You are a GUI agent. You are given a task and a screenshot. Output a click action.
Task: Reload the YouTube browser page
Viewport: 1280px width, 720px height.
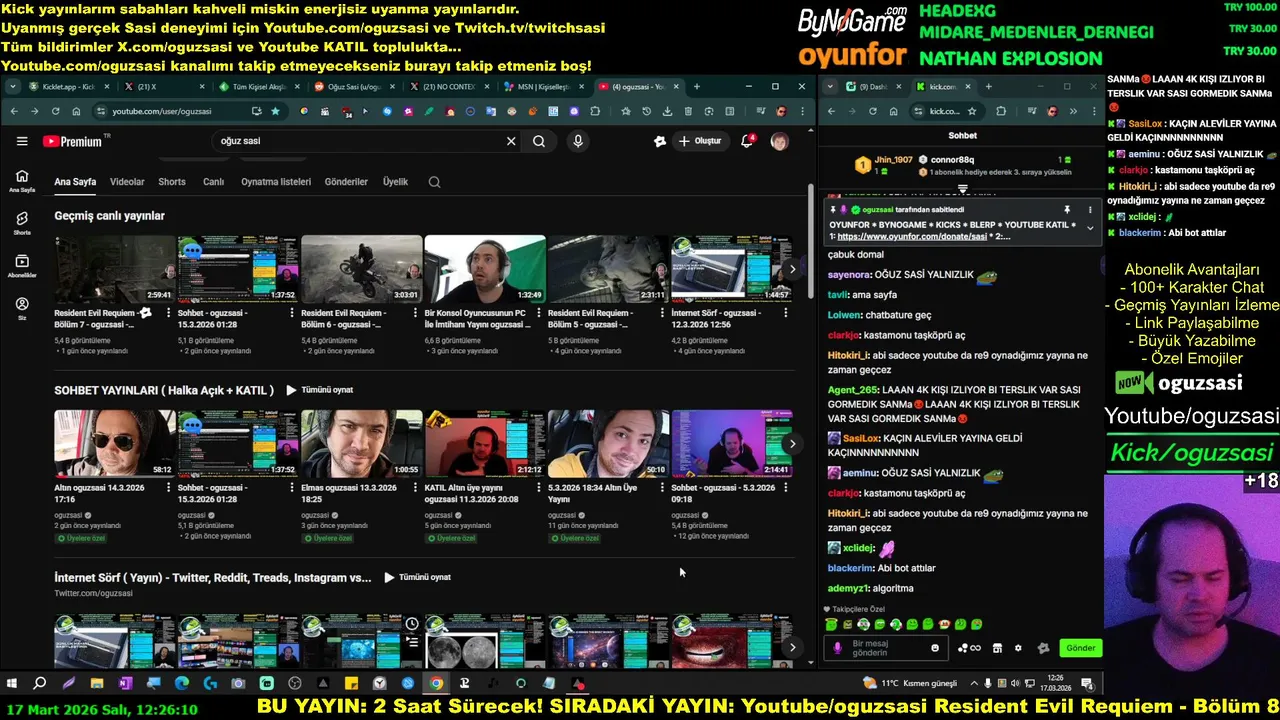(55, 111)
